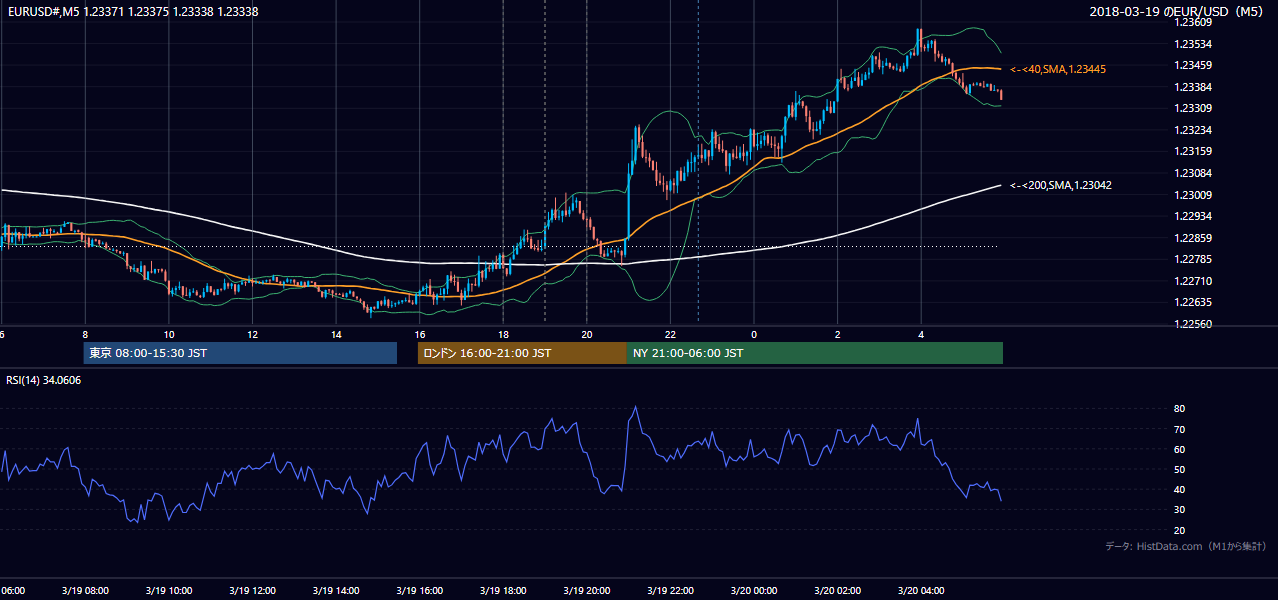This screenshot has width=1278, height=600.
Task: Click price level 1.22785 on axis
Action: [x=1193, y=259]
